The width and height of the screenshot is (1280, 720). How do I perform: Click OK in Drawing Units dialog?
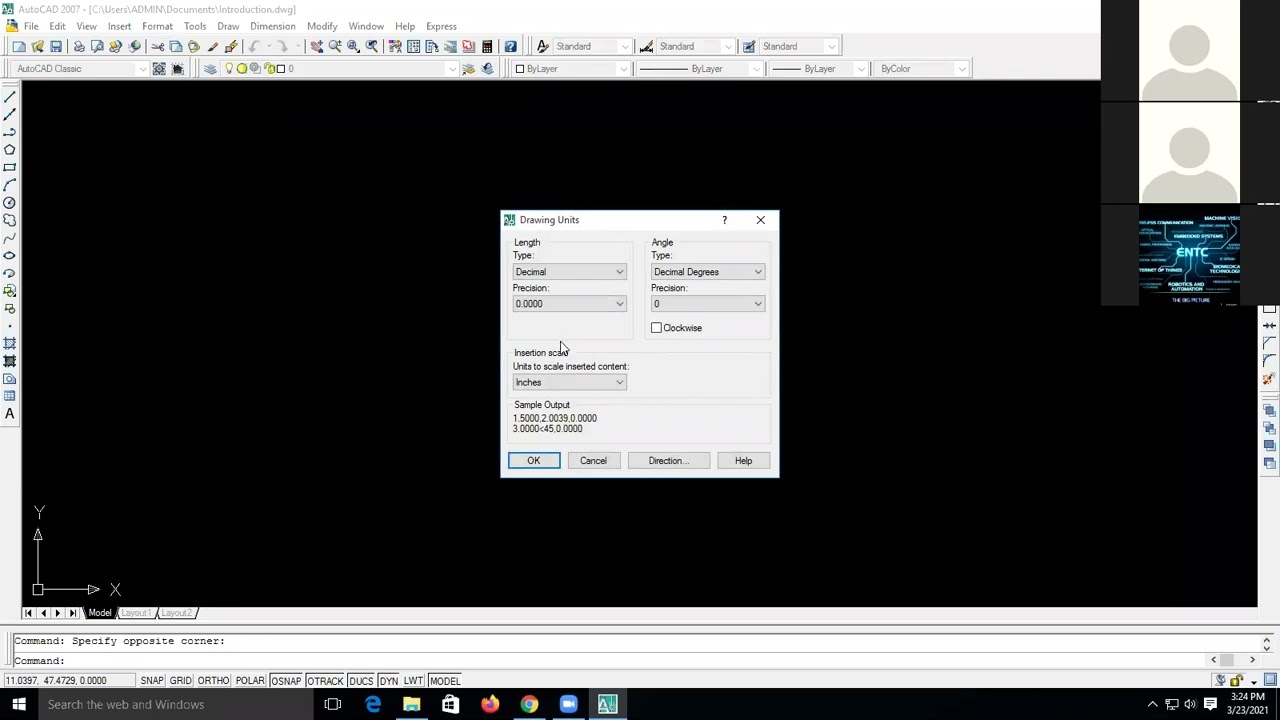(534, 461)
